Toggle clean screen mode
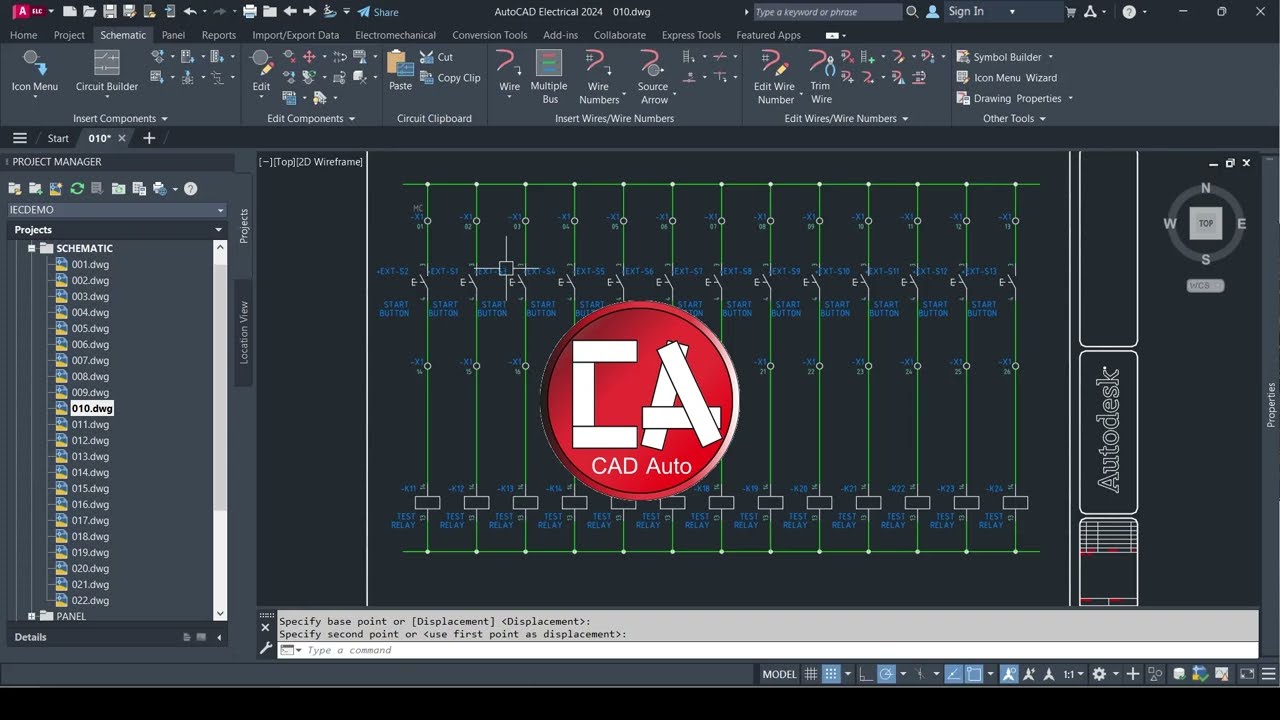Viewport: 1280px width, 720px height. (1245, 674)
